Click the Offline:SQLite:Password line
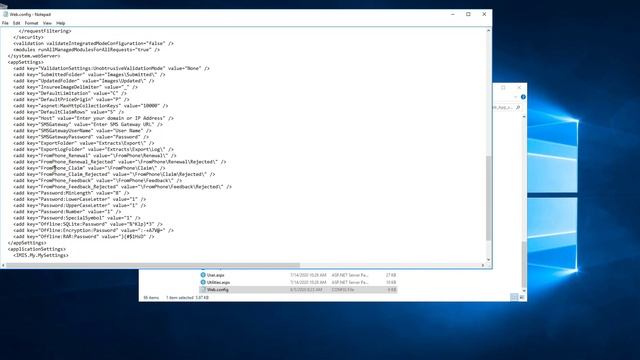The height and width of the screenshot is (360, 640). tap(88, 224)
